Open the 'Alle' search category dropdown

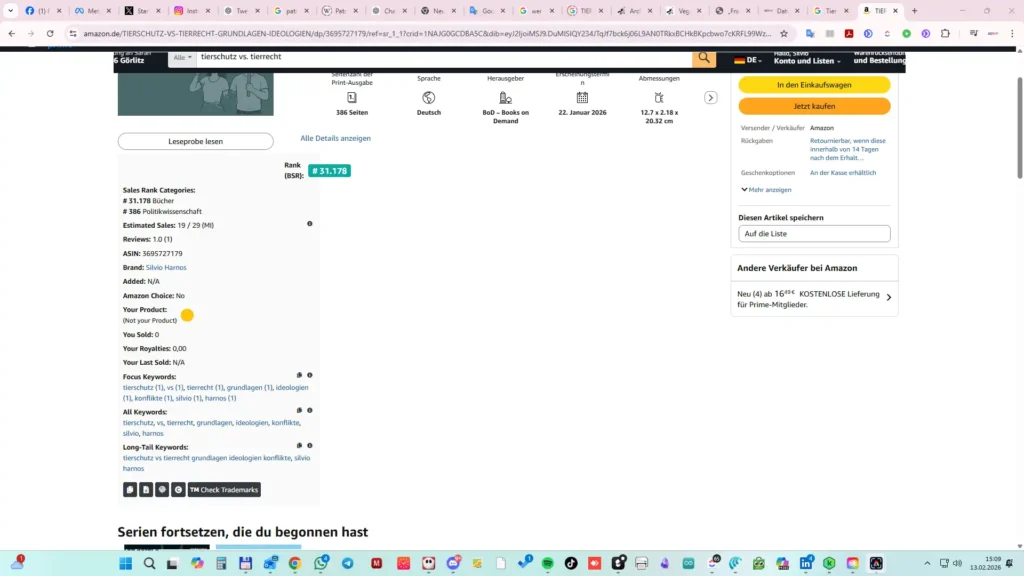(x=183, y=58)
